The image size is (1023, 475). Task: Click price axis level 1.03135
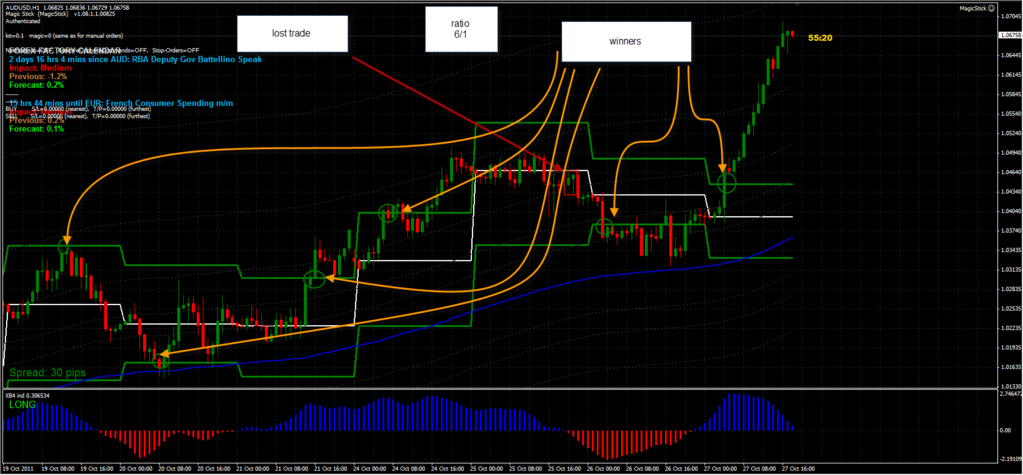pyautogui.click(x=1009, y=269)
